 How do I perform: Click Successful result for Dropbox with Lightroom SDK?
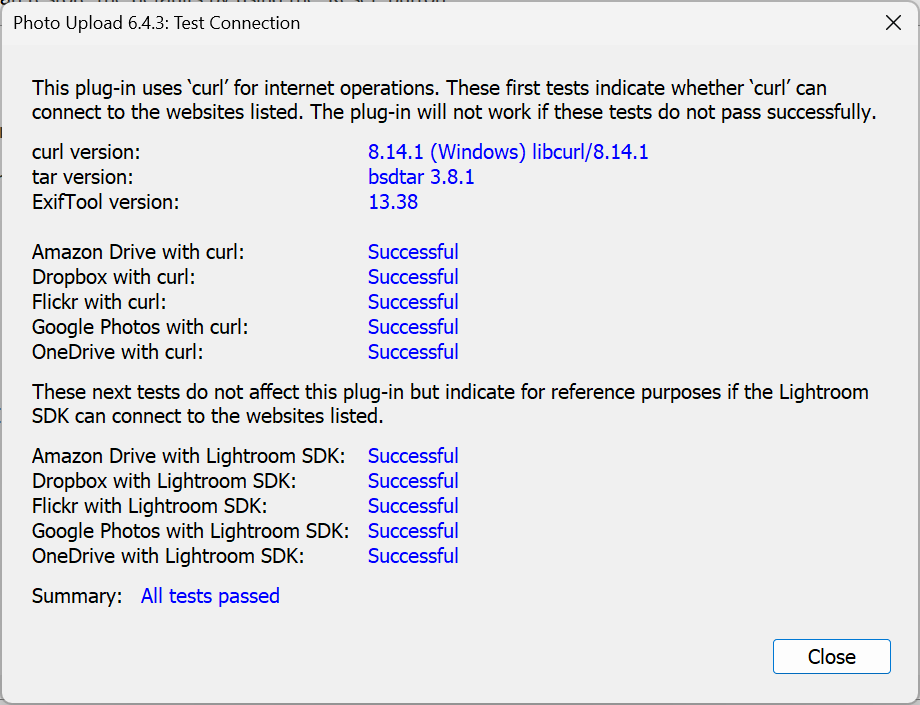(x=413, y=481)
